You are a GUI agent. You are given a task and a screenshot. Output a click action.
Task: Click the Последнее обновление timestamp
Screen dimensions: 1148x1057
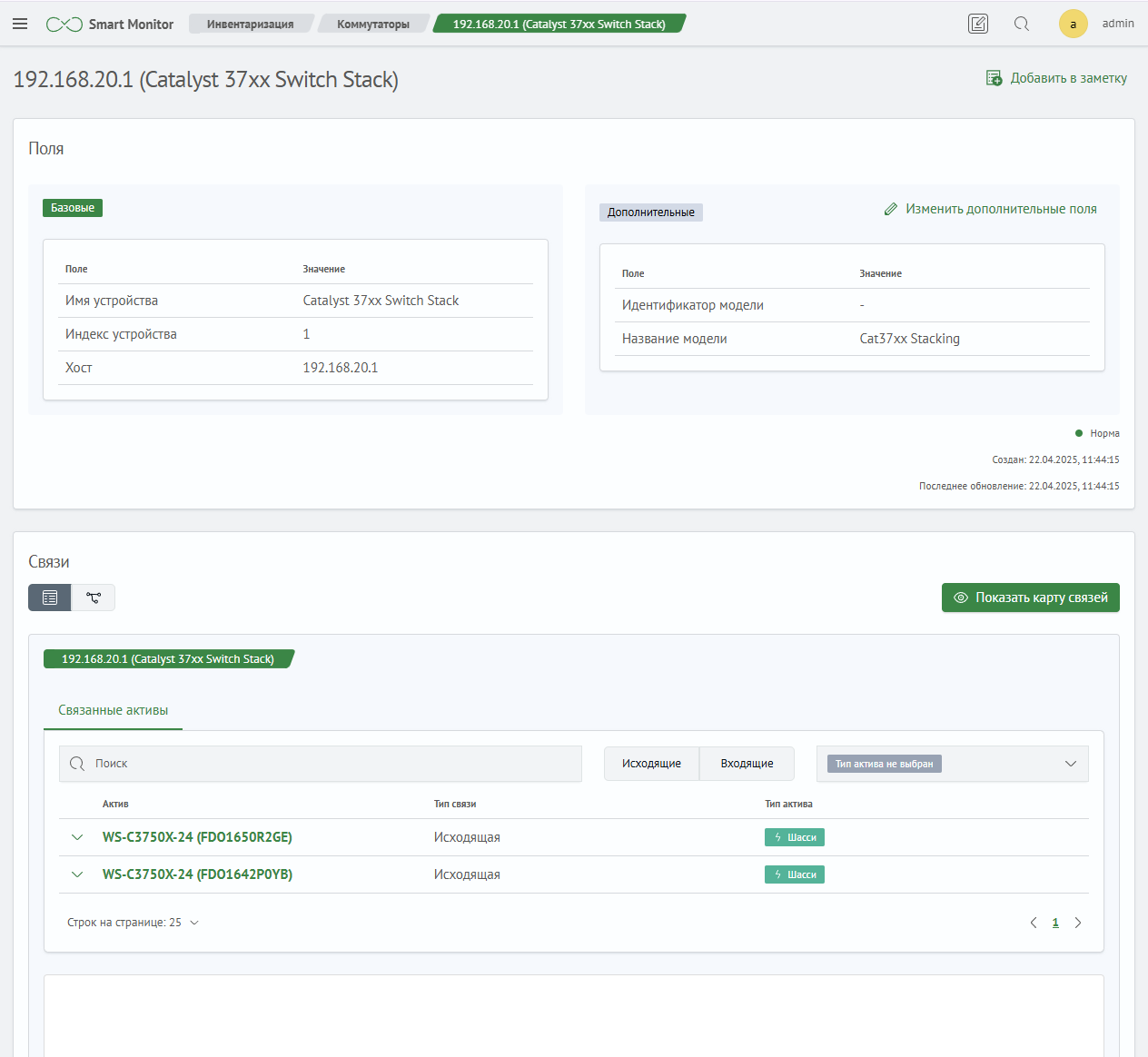[x=1019, y=486]
